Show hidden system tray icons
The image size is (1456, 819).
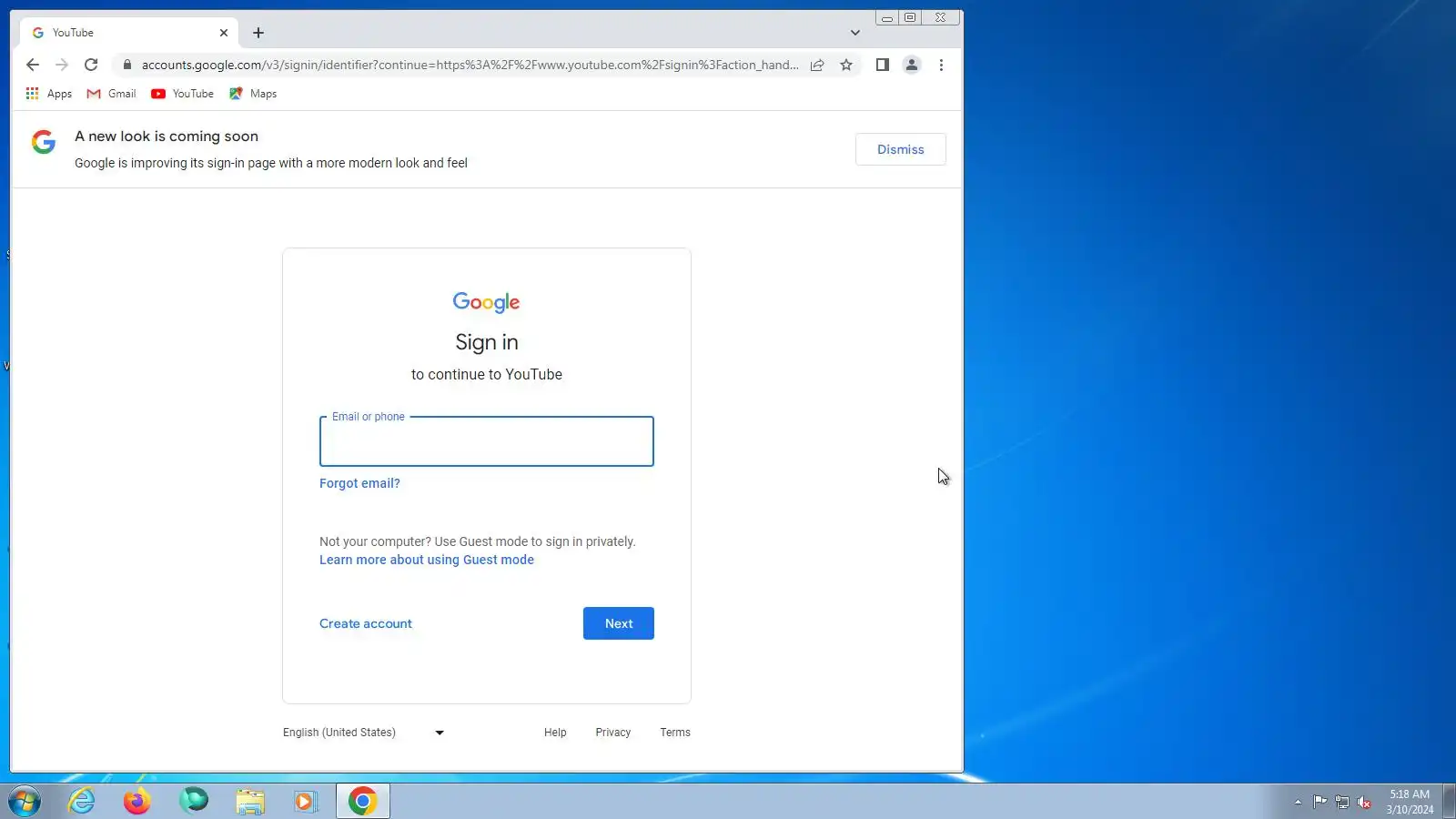1298,802
